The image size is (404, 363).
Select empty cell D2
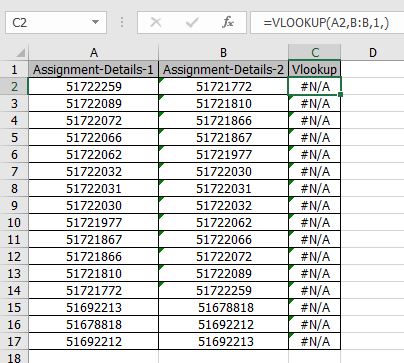click(x=373, y=86)
